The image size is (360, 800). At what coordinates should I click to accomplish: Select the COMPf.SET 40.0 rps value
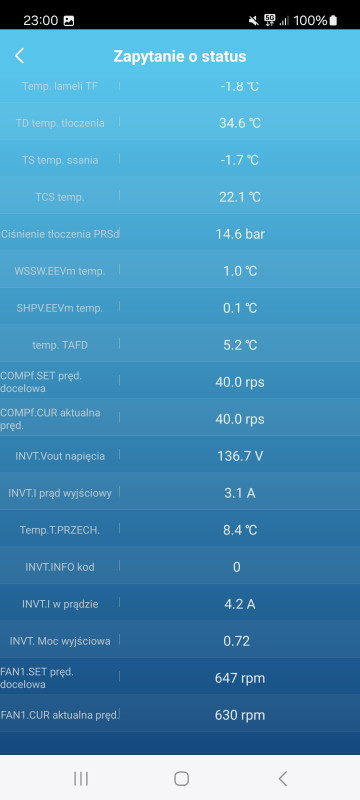[x=240, y=382]
